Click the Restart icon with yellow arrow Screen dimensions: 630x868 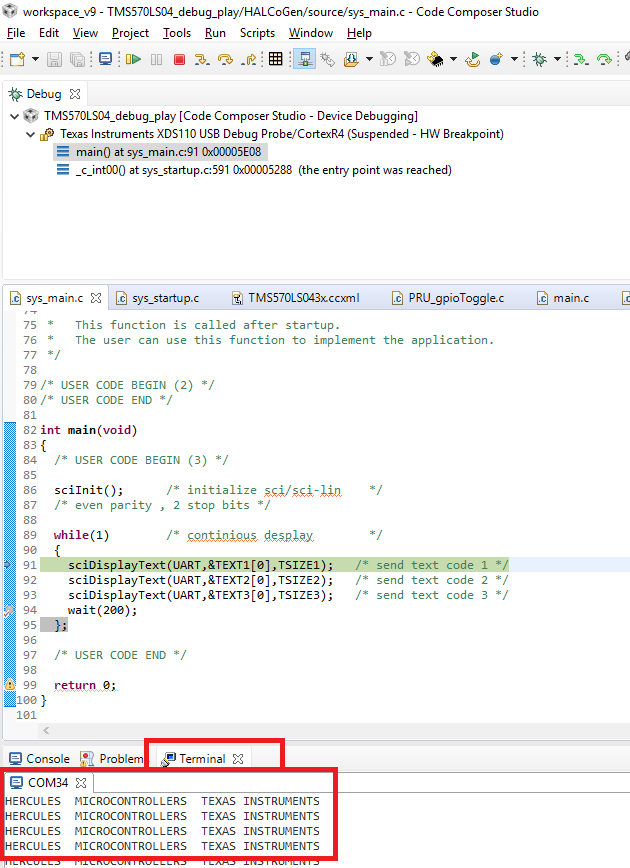coord(472,59)
